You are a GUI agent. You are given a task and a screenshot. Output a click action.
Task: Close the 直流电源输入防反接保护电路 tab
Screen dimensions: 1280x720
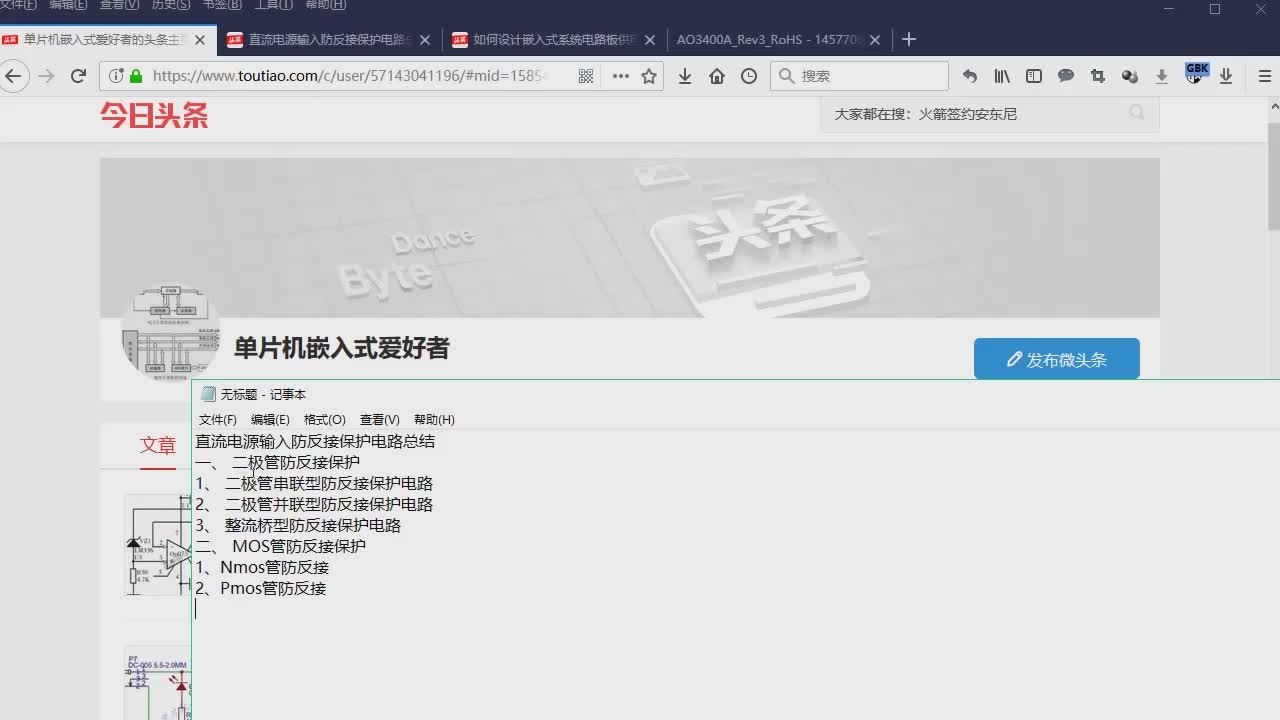tap(425, 40)
